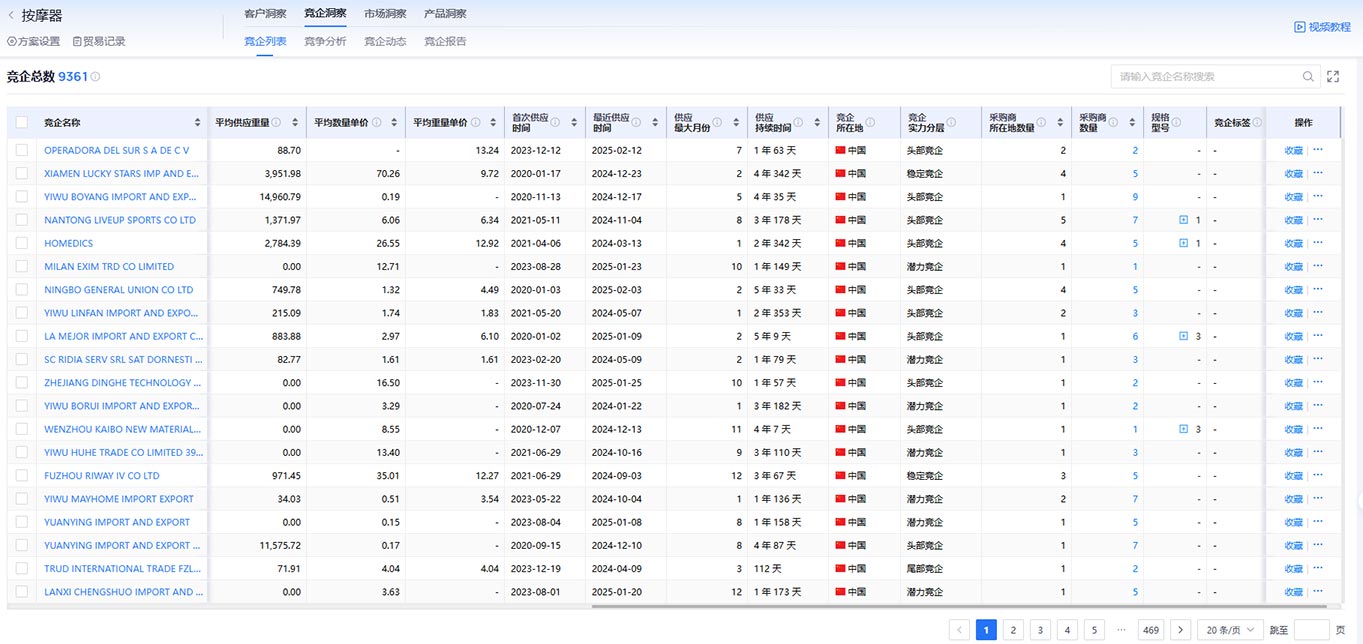The height and width of the screenshot is (644, 1363).
Task: Check the TRUD INTERNATIONAL TRADE row
Action: 22,568
